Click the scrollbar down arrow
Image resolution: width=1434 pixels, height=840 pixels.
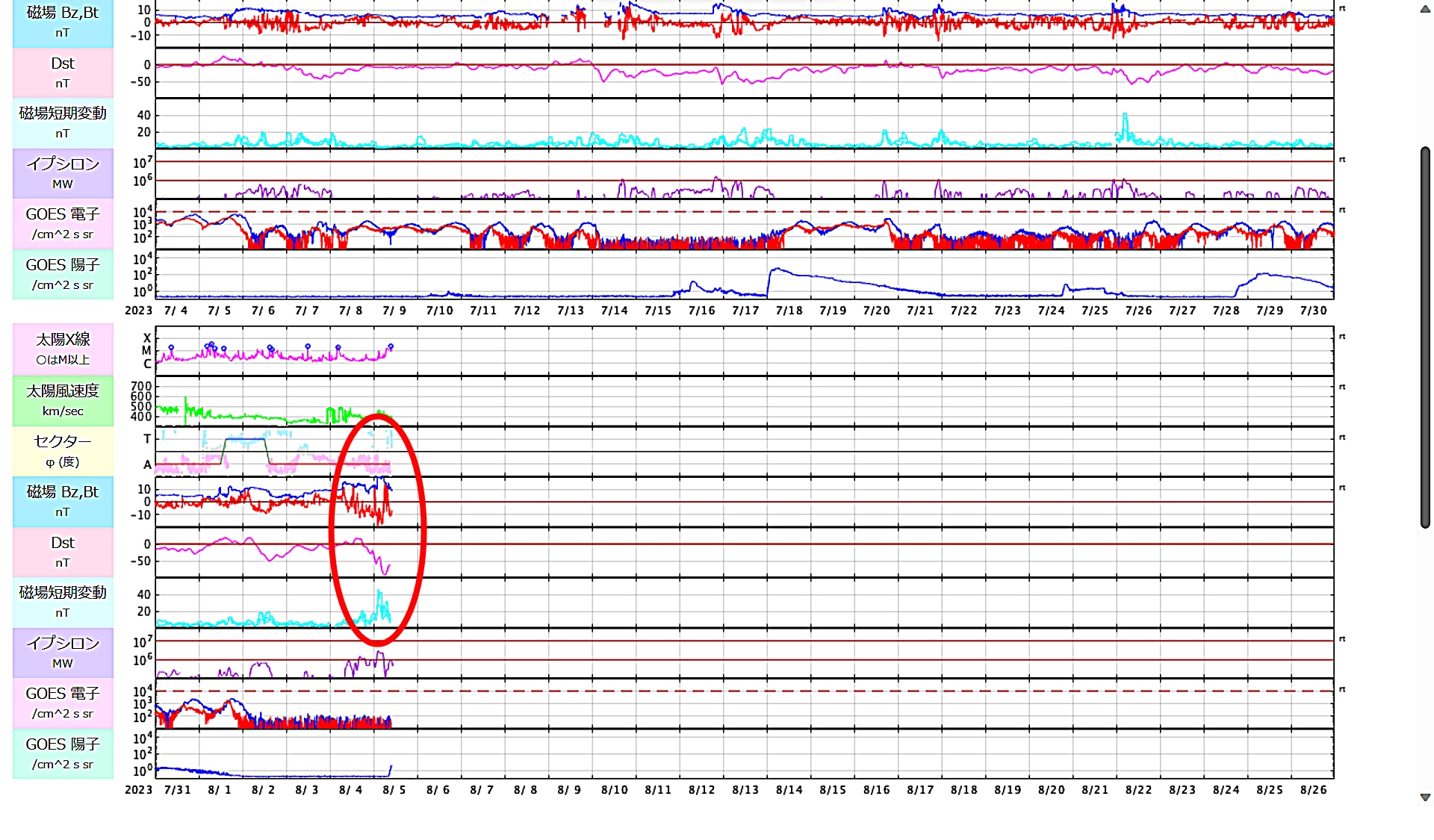[1425, 797]
